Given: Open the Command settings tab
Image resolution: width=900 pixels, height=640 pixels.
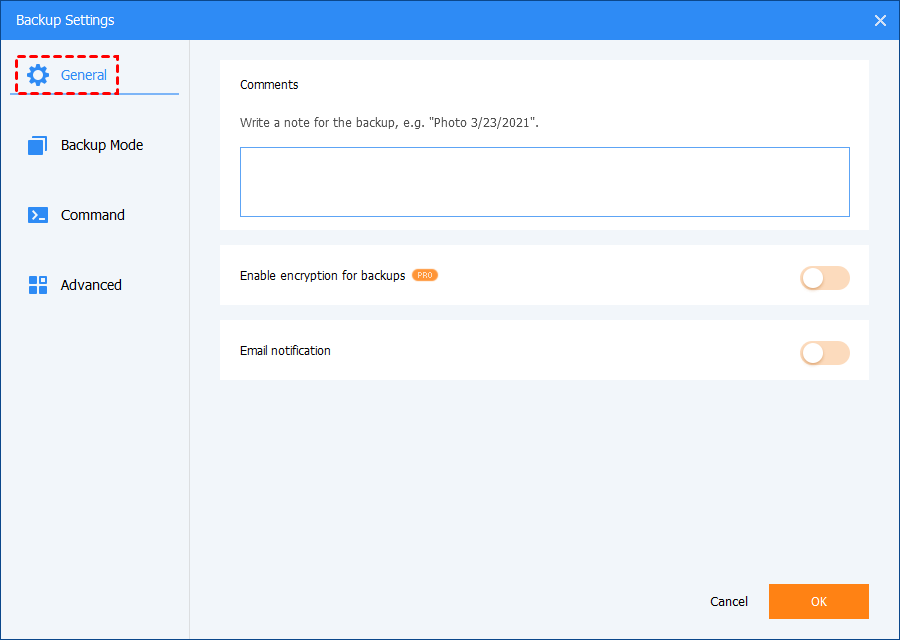Looking at the screenshot, I should point(92,215).
